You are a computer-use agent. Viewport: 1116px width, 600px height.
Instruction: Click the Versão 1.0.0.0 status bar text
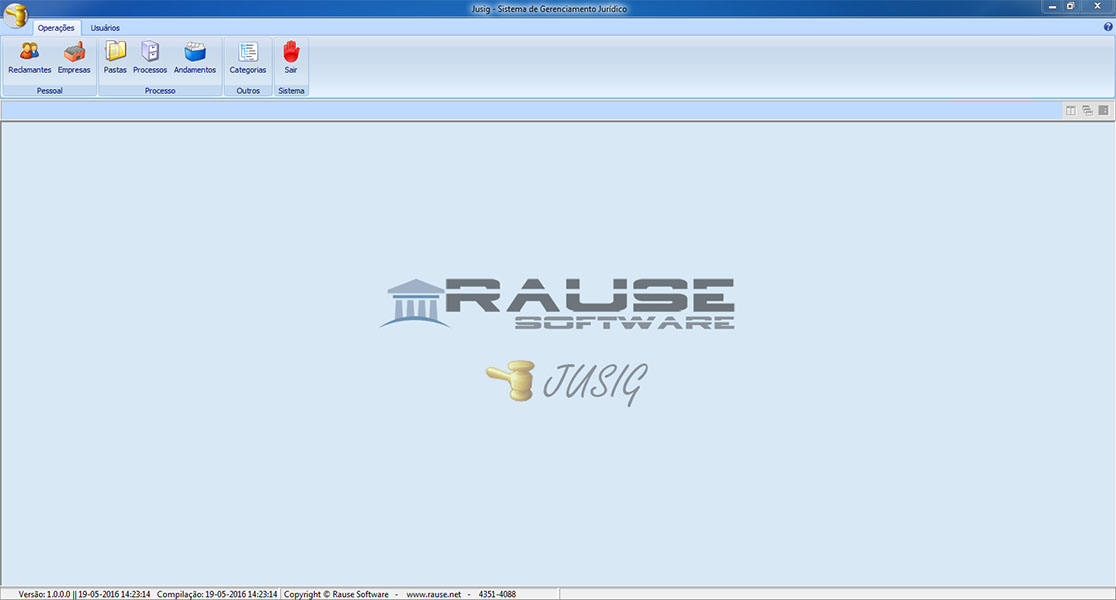(45, 594)
